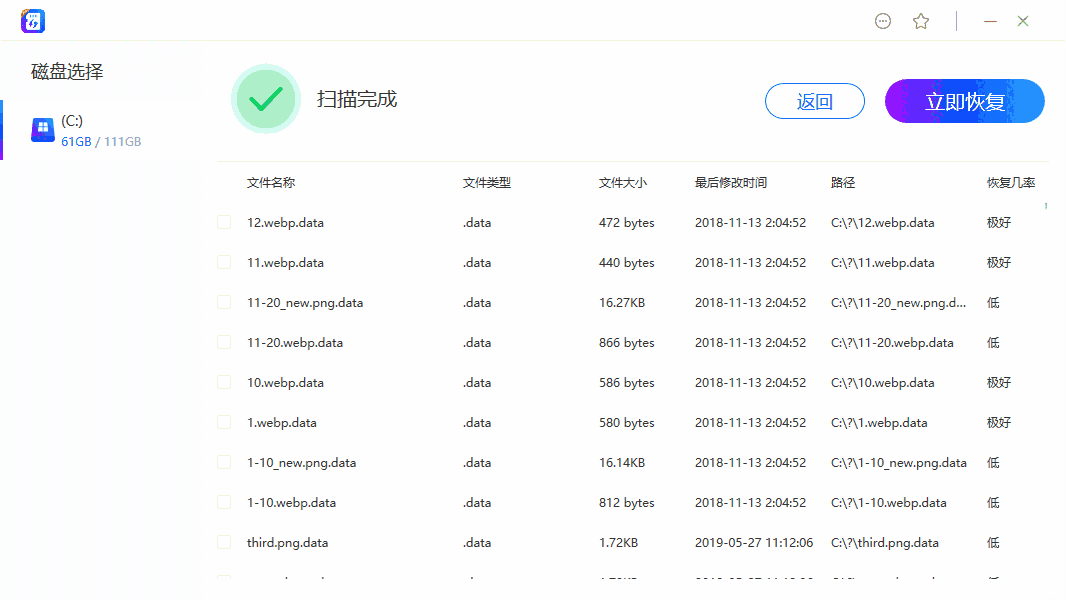This screenshot has height=600, width=1066.
Task: Select the checkbox for 1-10.webp.data
Action: coord(223,502)
